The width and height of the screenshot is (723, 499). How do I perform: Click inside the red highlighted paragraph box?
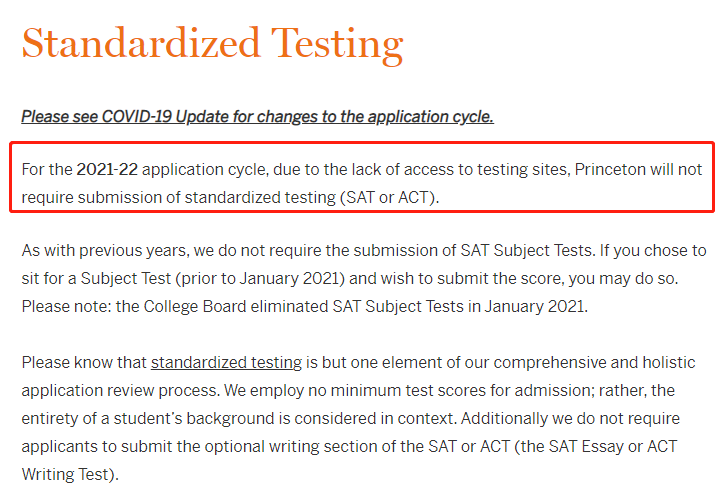click(x=362, y=177)
